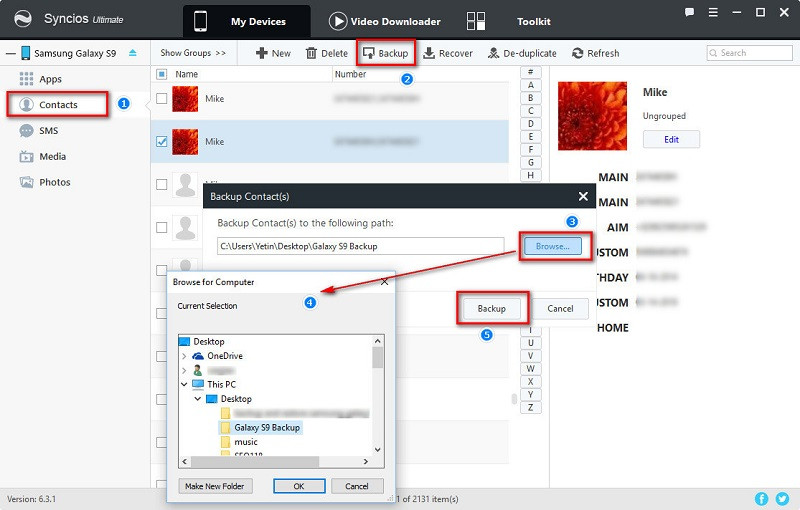This screenshot has width=800, height=510.
Task: Jump to letter G in alphabet index
Action: (531, 163)
